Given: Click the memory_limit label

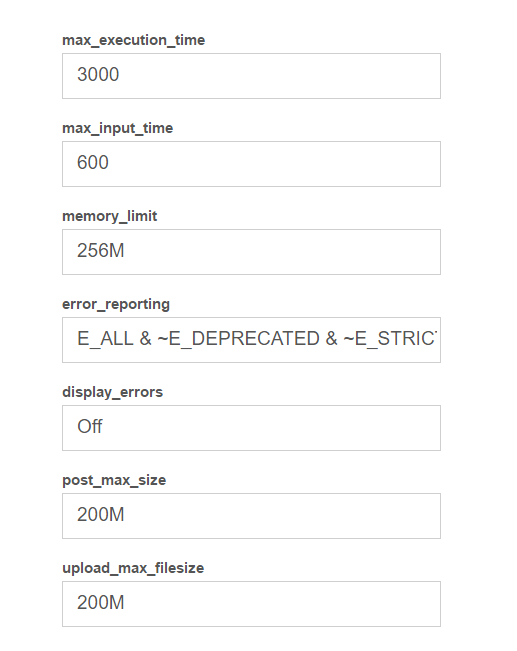Looking at the screenshot, I should (x=110, y=216).
